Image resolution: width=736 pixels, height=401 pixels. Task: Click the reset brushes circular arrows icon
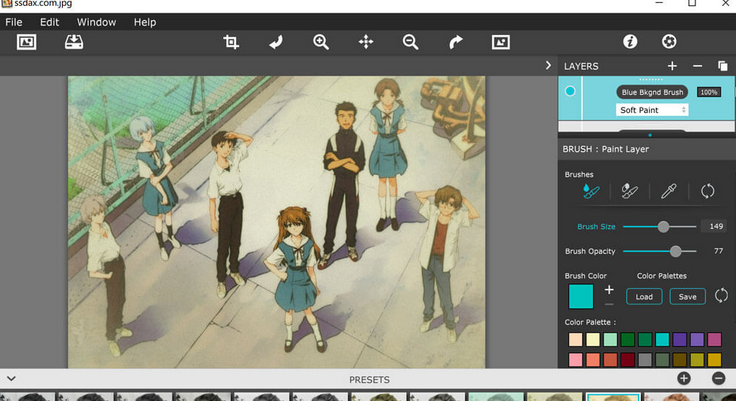click(x=707, y=191)
